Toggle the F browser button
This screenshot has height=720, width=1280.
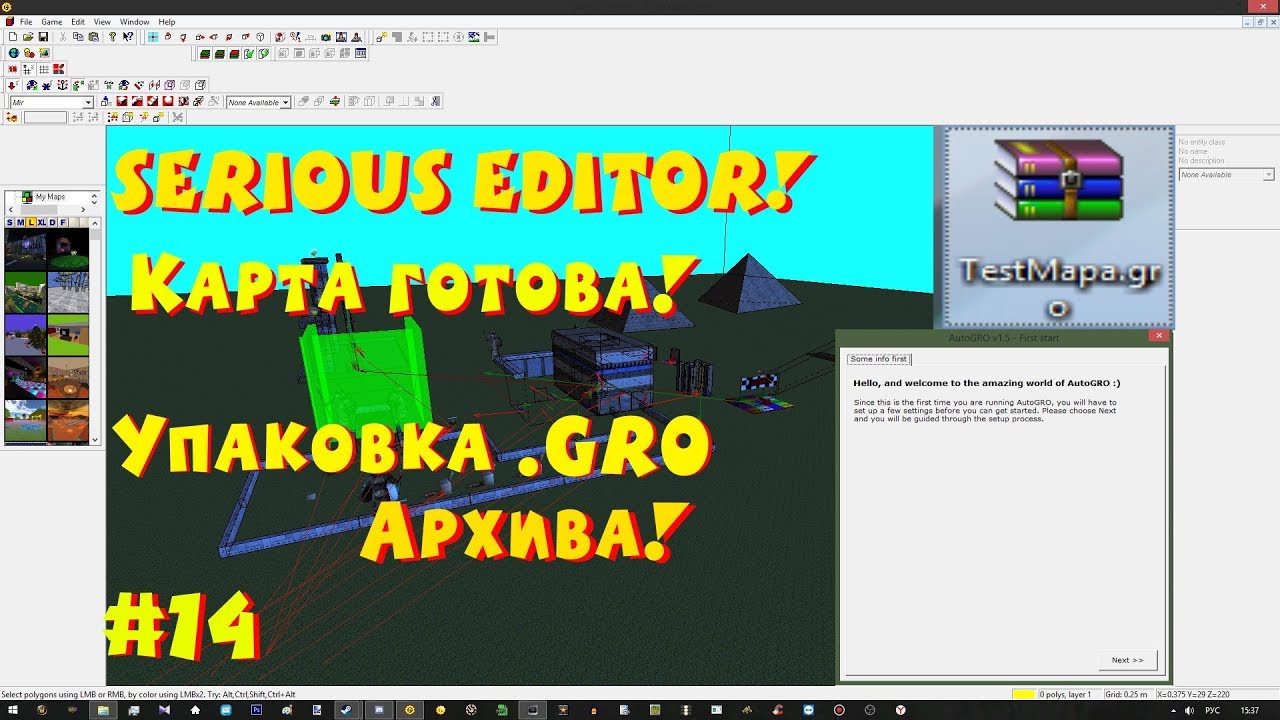63,222
